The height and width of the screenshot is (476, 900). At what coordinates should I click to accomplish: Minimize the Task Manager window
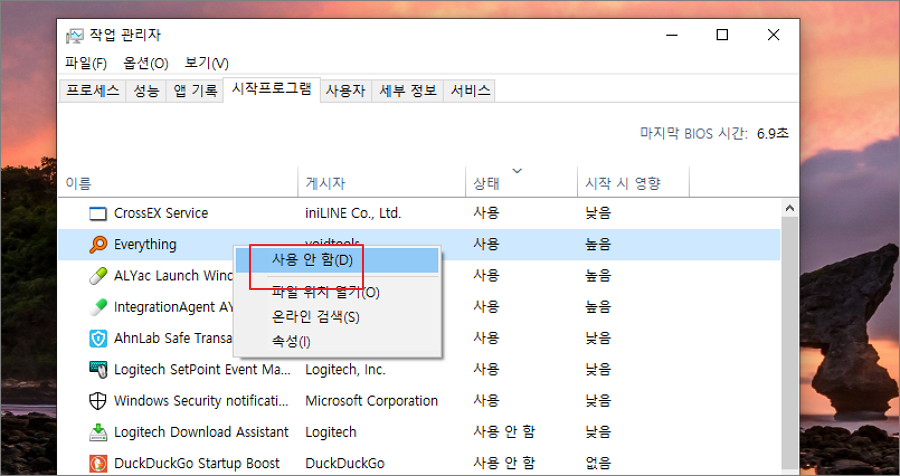(x=671, y=35)
